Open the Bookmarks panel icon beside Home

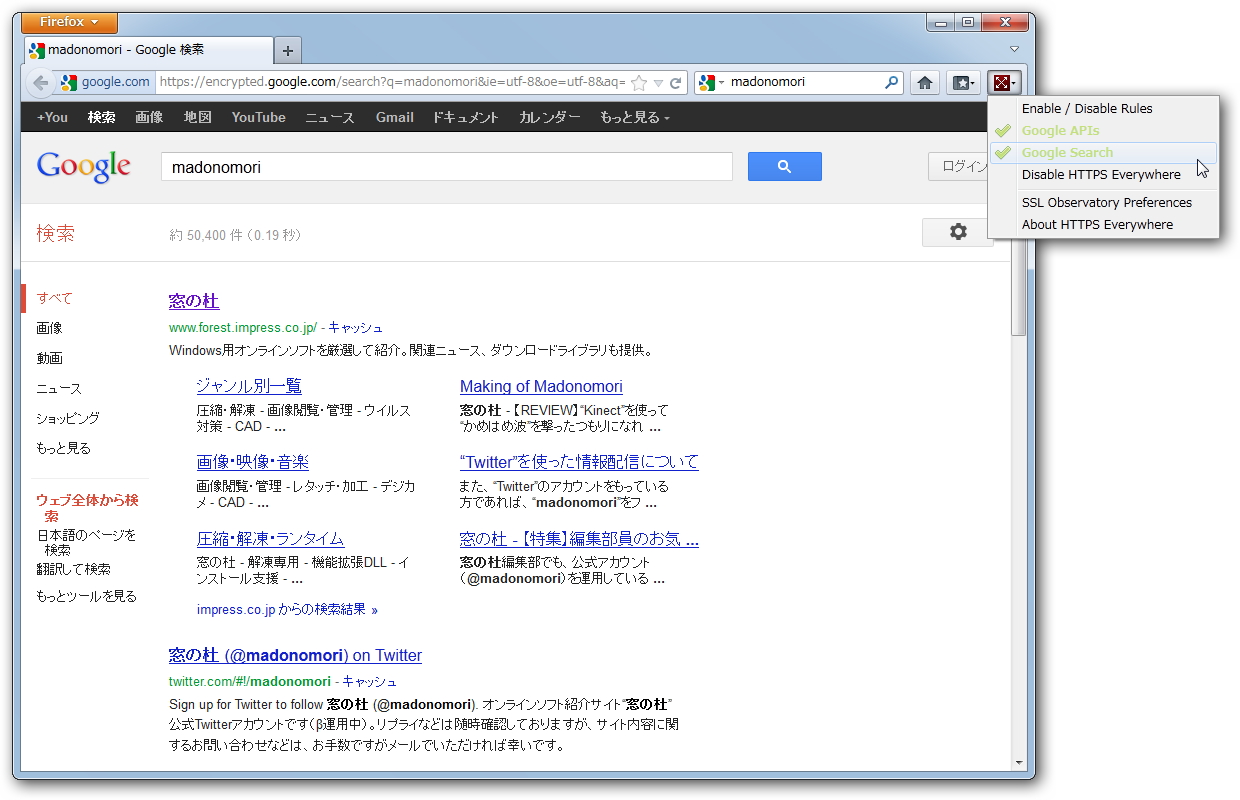[x=963, y=82]
